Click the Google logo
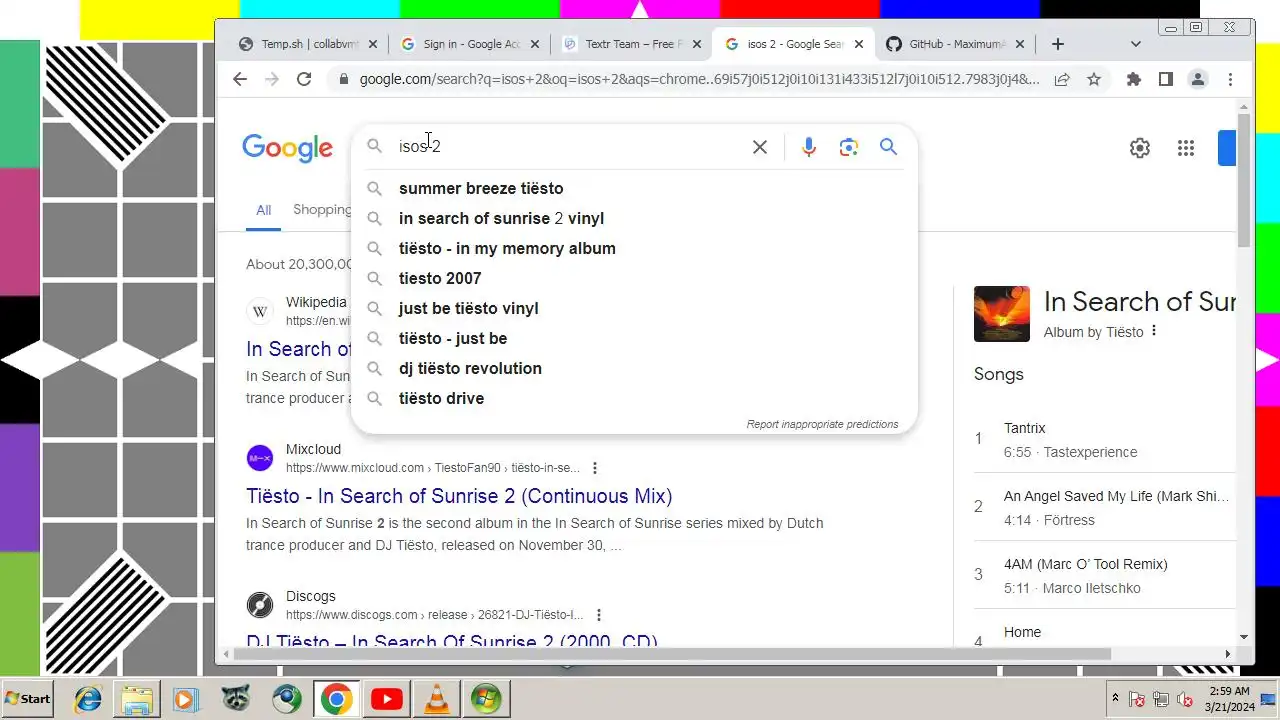 (287, 148)
